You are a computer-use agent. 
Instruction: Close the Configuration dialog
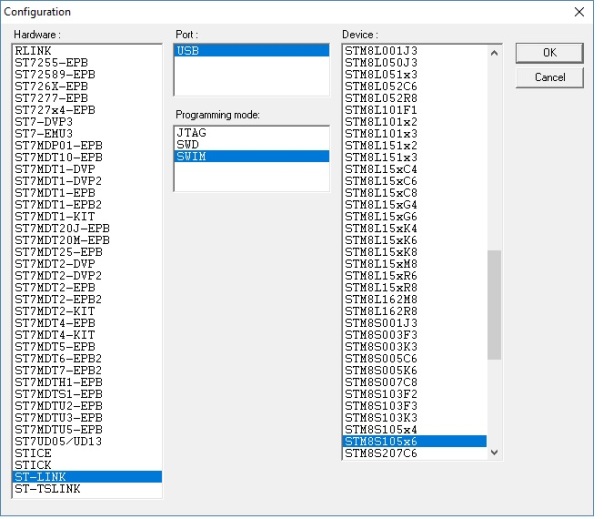[579, 12]
